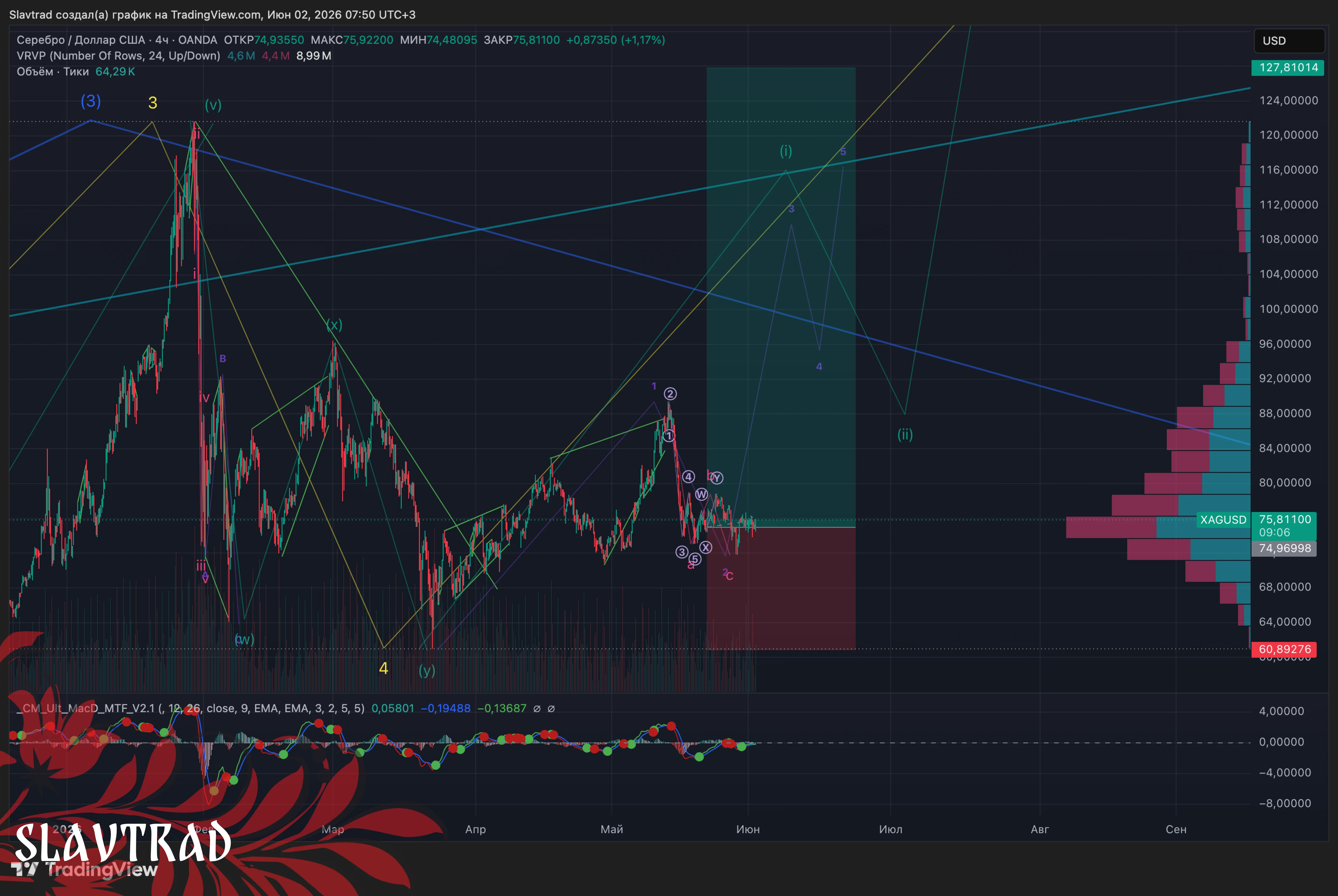Click the Июн label on the time axis
The width and height of the screenshot is (1338, 896).
(x=748, y=830)
